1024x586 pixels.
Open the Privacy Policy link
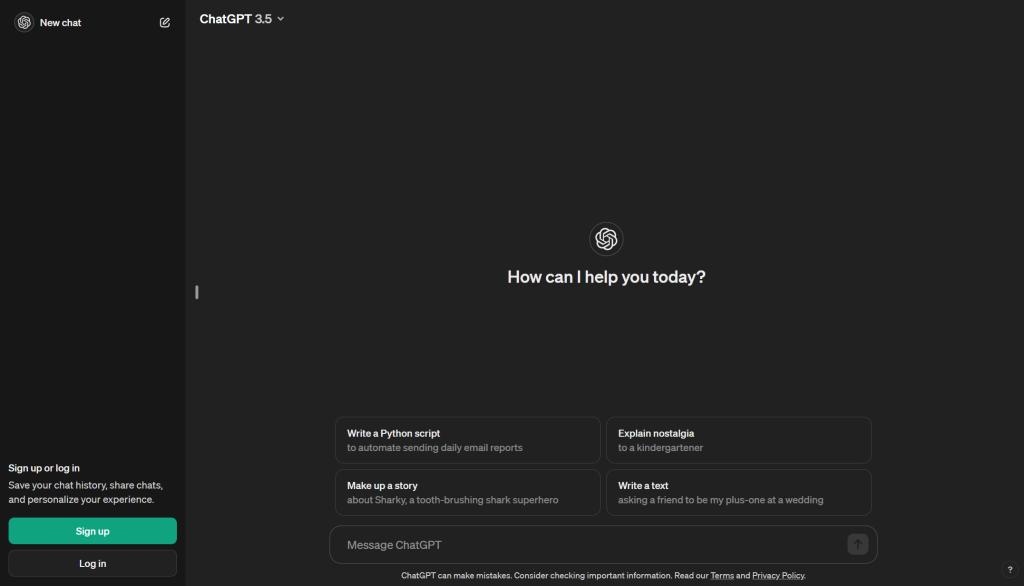[x=778, y=576]
